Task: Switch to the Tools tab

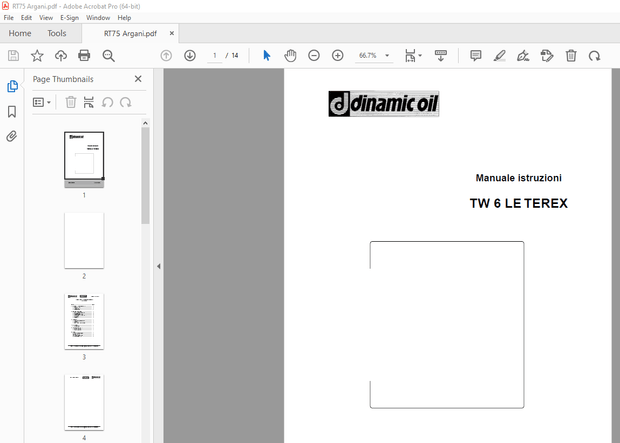Action: click(x=57, y=33)
